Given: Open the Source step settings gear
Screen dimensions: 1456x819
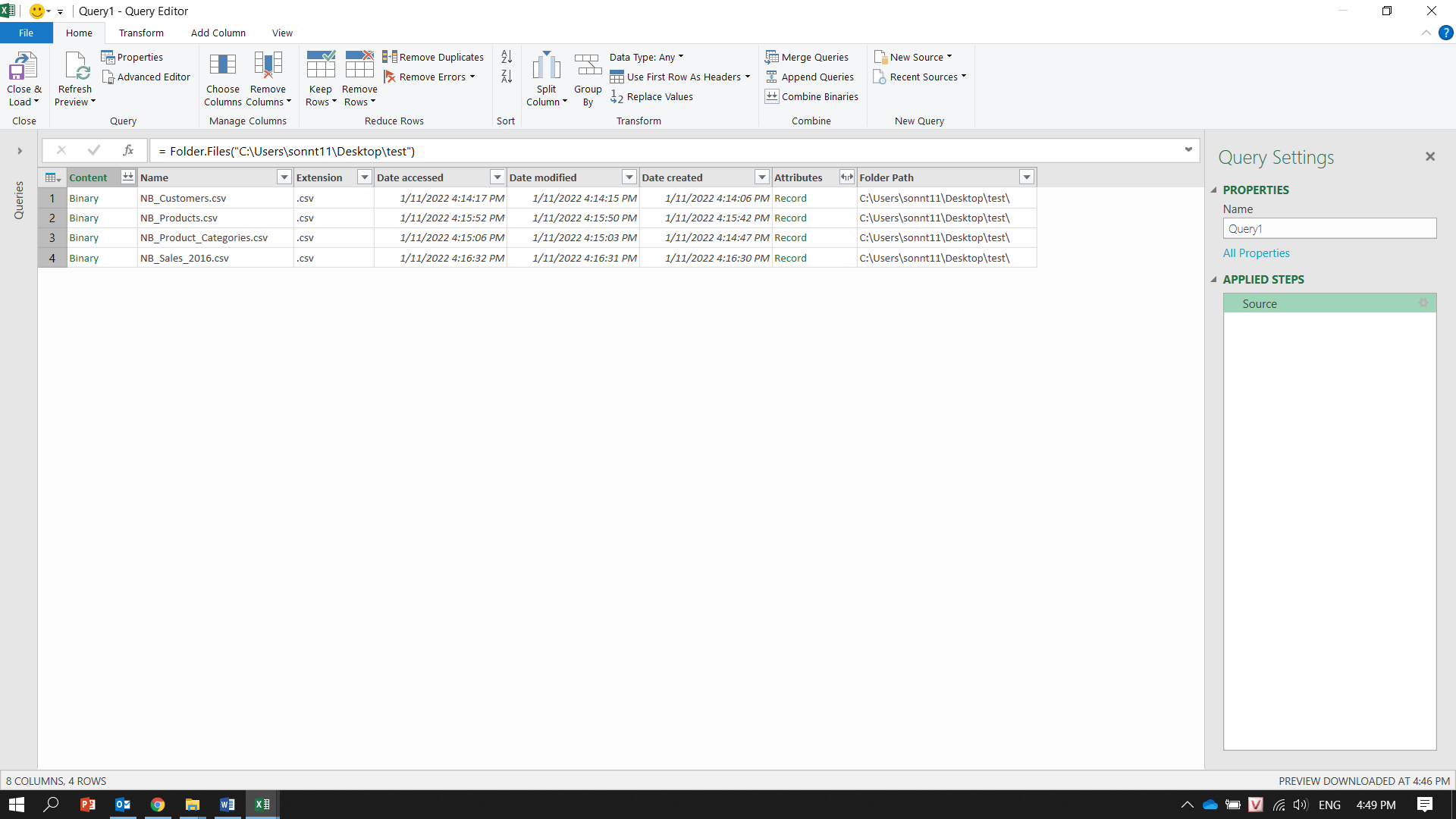Looking at the screenshot, I should tap(1423, 303).
